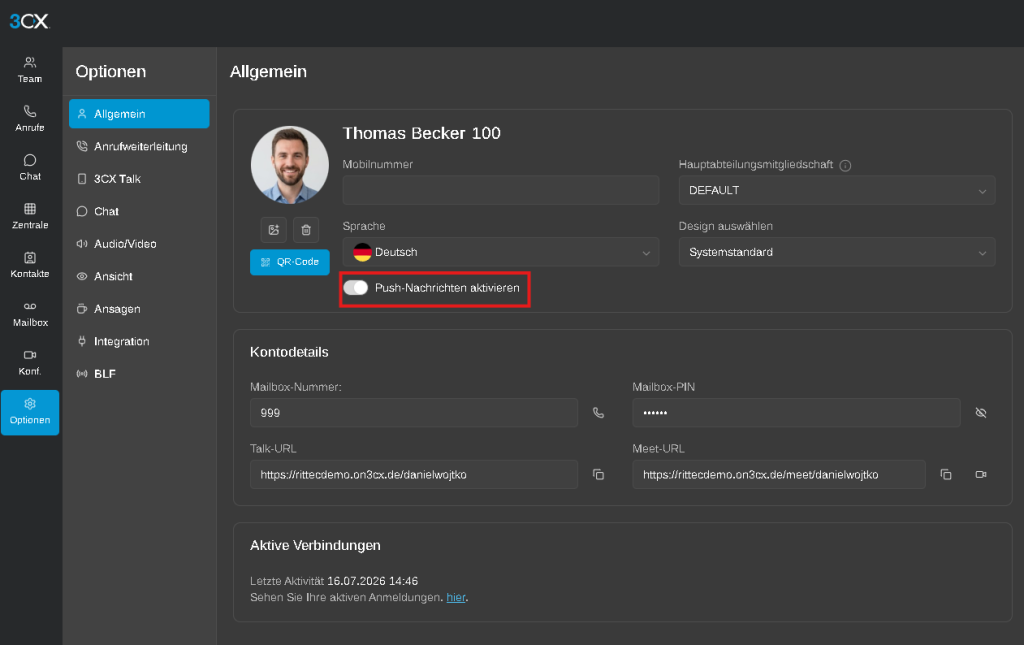Open the 3CX Talk settings

click(139, 179)
